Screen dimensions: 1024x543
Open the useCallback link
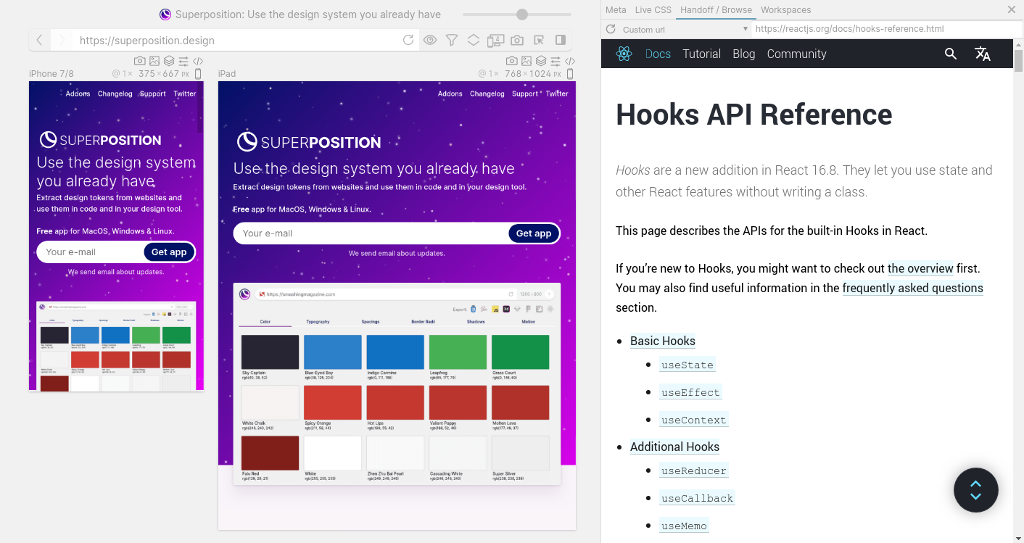click(697, 499)
